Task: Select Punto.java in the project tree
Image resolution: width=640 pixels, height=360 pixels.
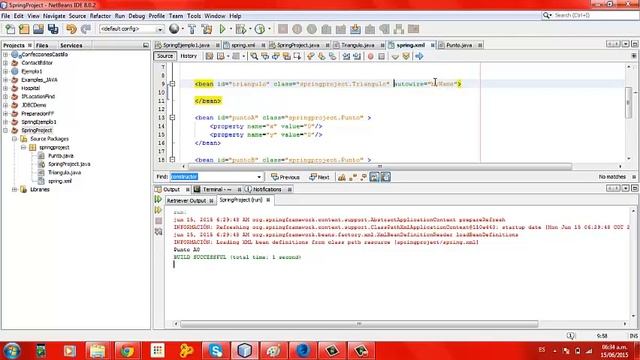Action: pyautogui.click(x=61, y=156)
